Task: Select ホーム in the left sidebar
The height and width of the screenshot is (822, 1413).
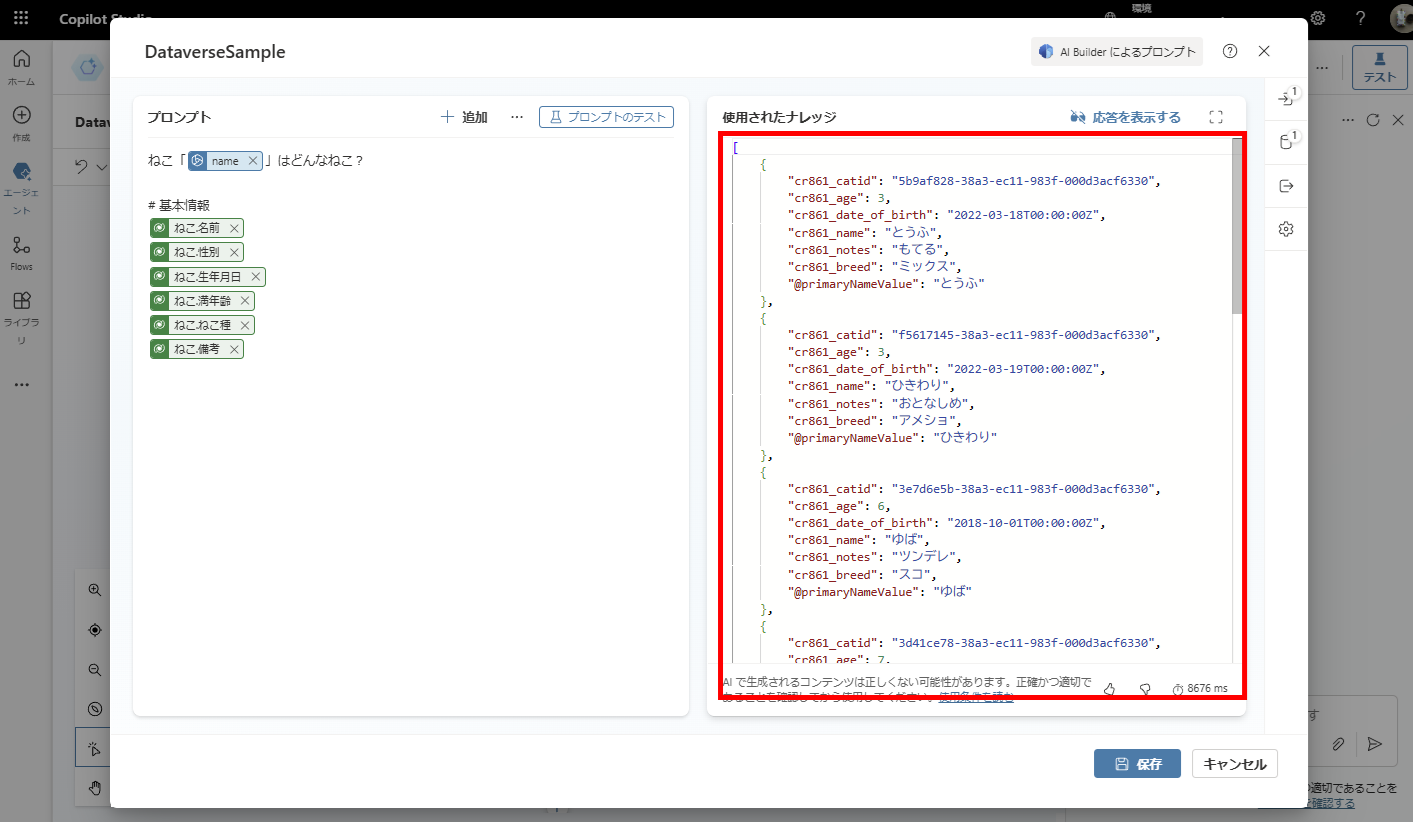Action: pyautogui.click(x=21, y=60)
